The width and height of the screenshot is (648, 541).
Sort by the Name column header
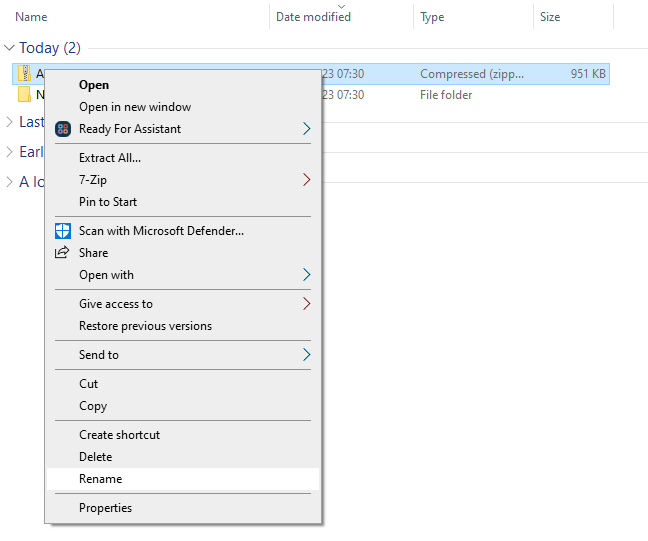31,17
